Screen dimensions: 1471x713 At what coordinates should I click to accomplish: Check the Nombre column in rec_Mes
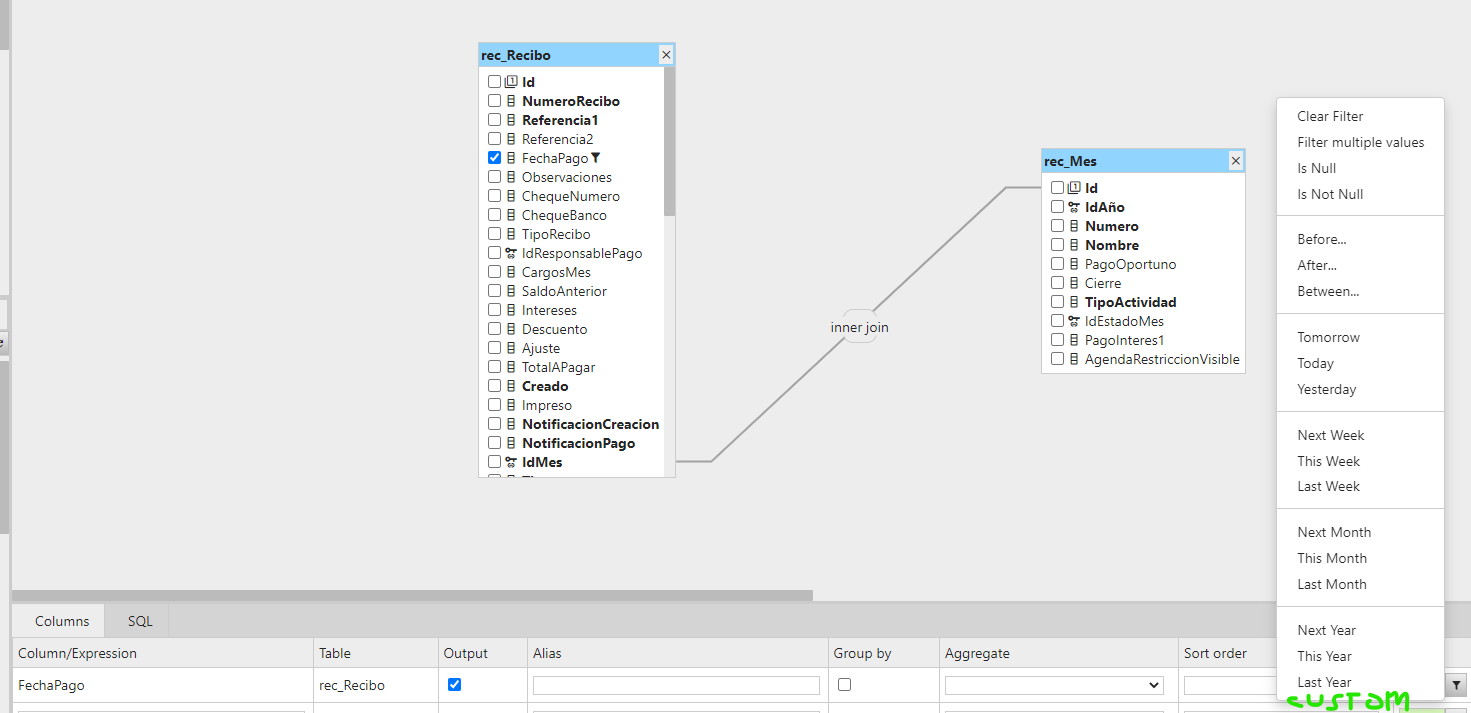click(x=1057, y=244)
